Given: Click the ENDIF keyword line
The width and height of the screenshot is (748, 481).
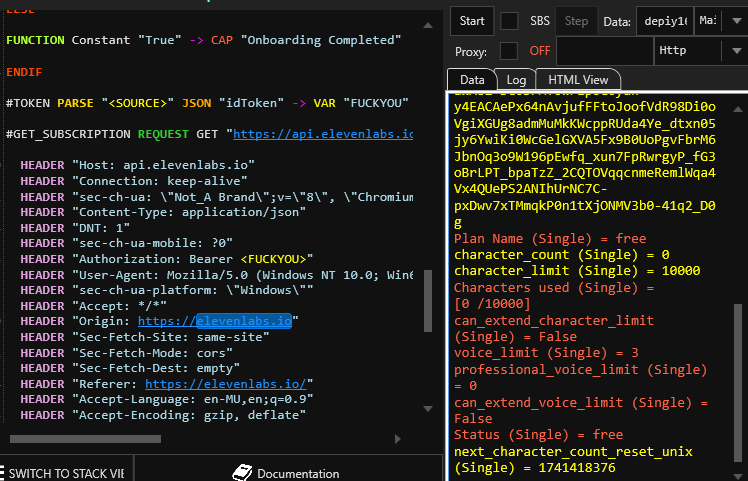Looking at the screenshot, I should [x=24, y=72].
